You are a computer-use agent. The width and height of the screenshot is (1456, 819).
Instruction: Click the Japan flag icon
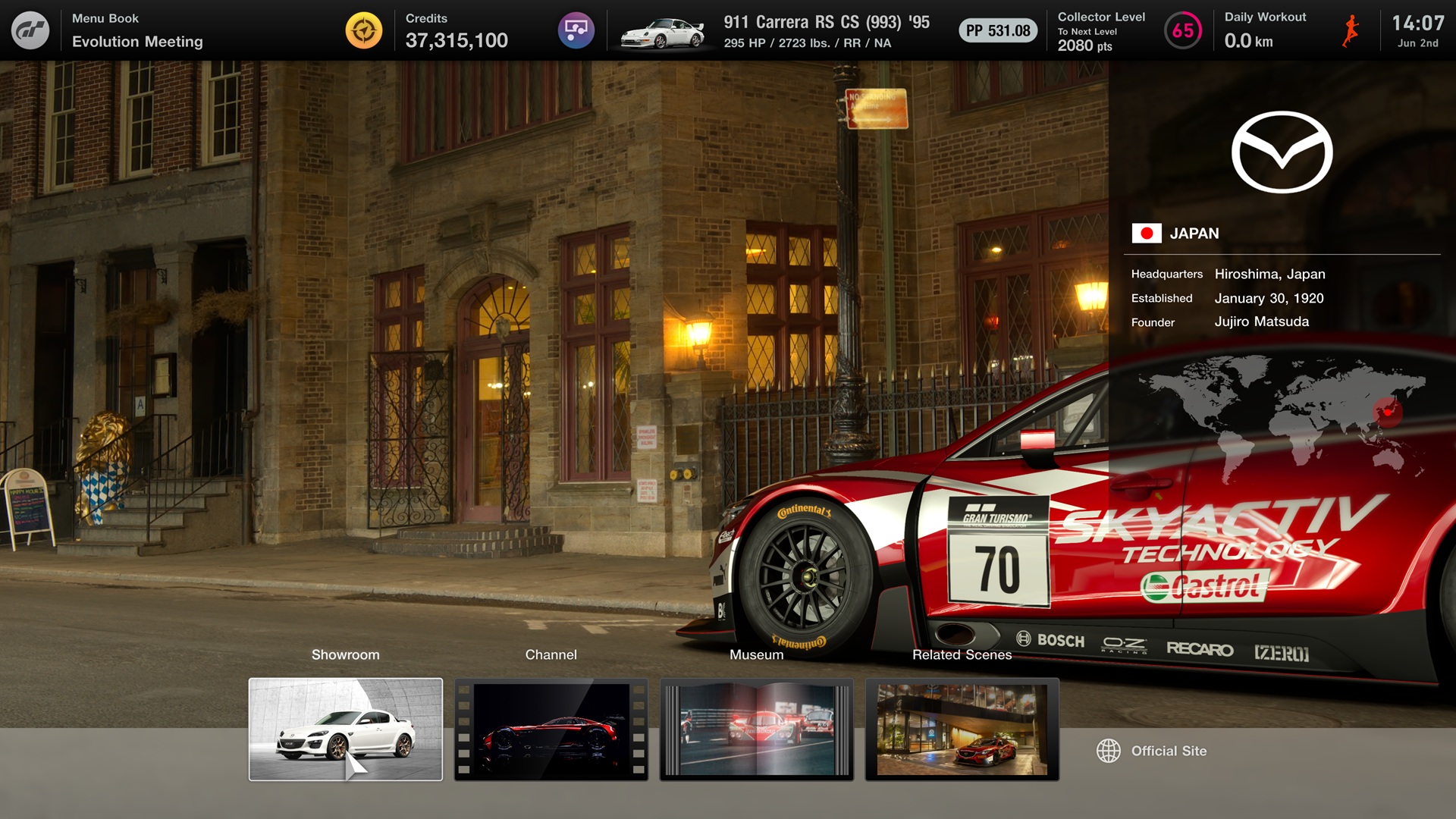pos(1146,233)
